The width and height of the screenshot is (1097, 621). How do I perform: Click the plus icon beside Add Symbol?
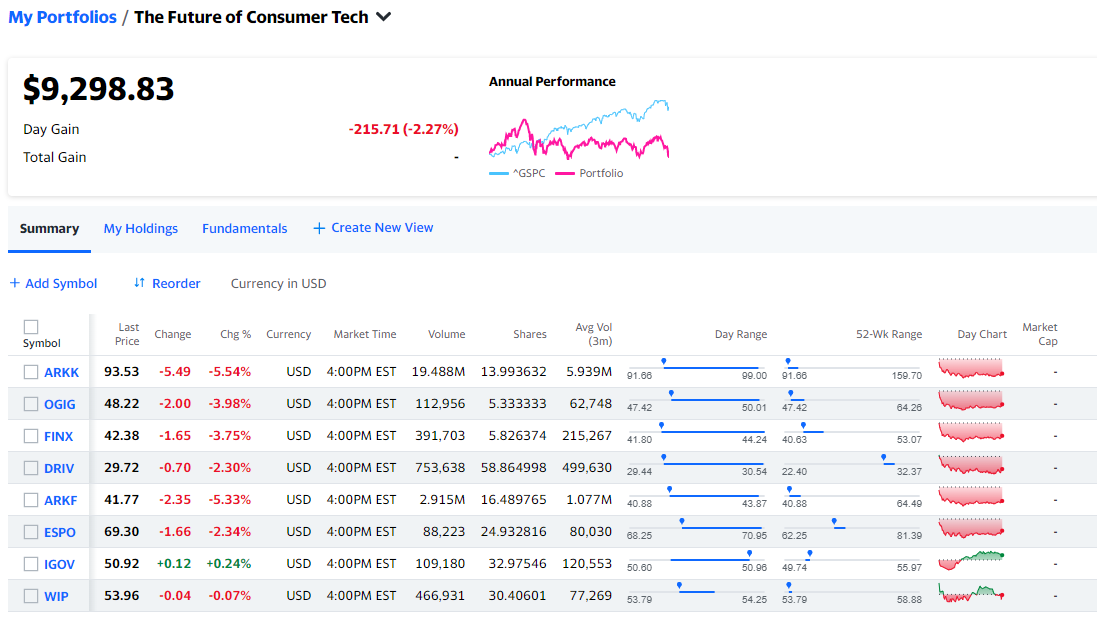pyautogui.click(x=15, y=283)
